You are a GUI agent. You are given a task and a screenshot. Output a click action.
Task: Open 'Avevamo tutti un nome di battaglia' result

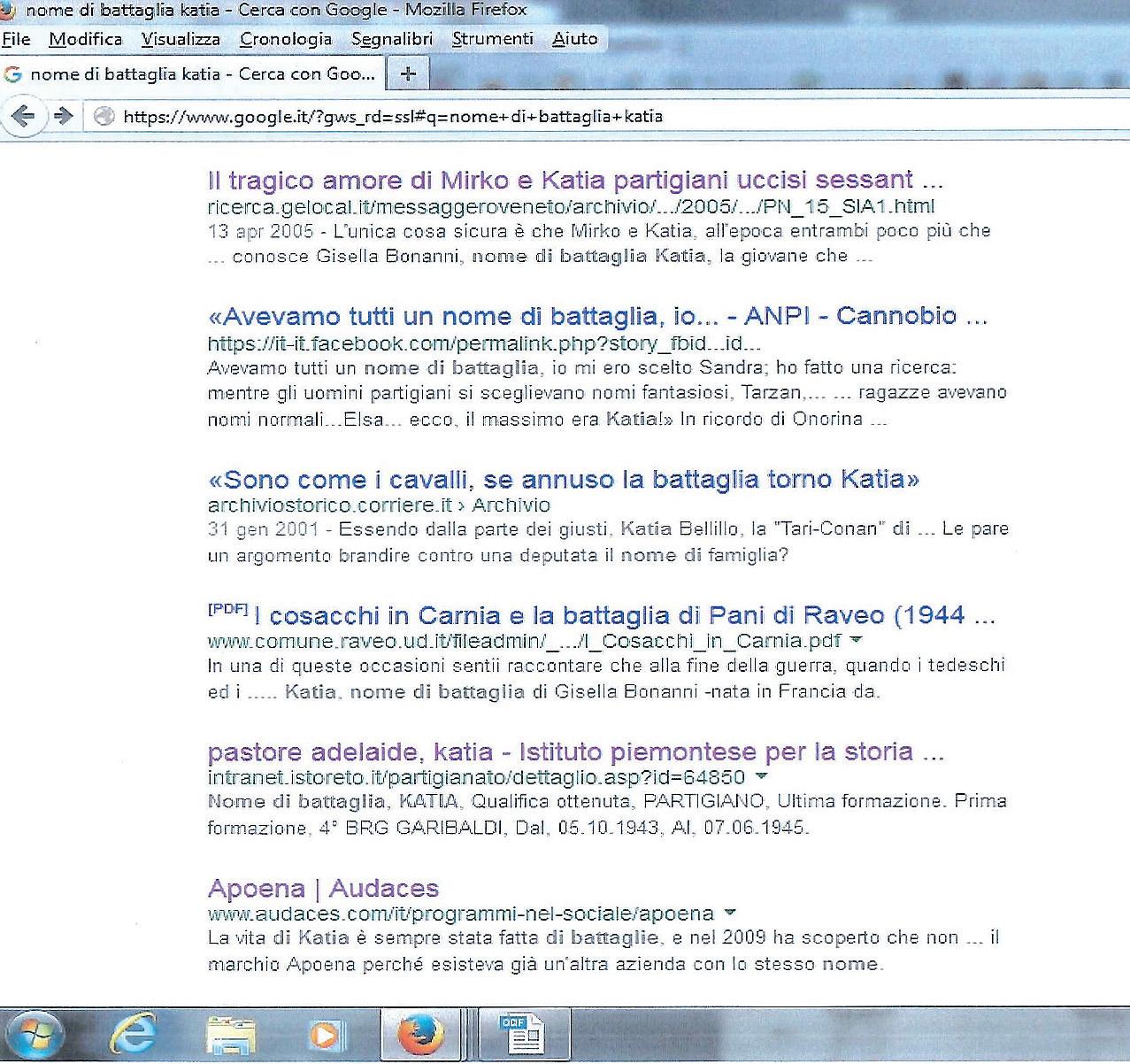click(597, 317)
